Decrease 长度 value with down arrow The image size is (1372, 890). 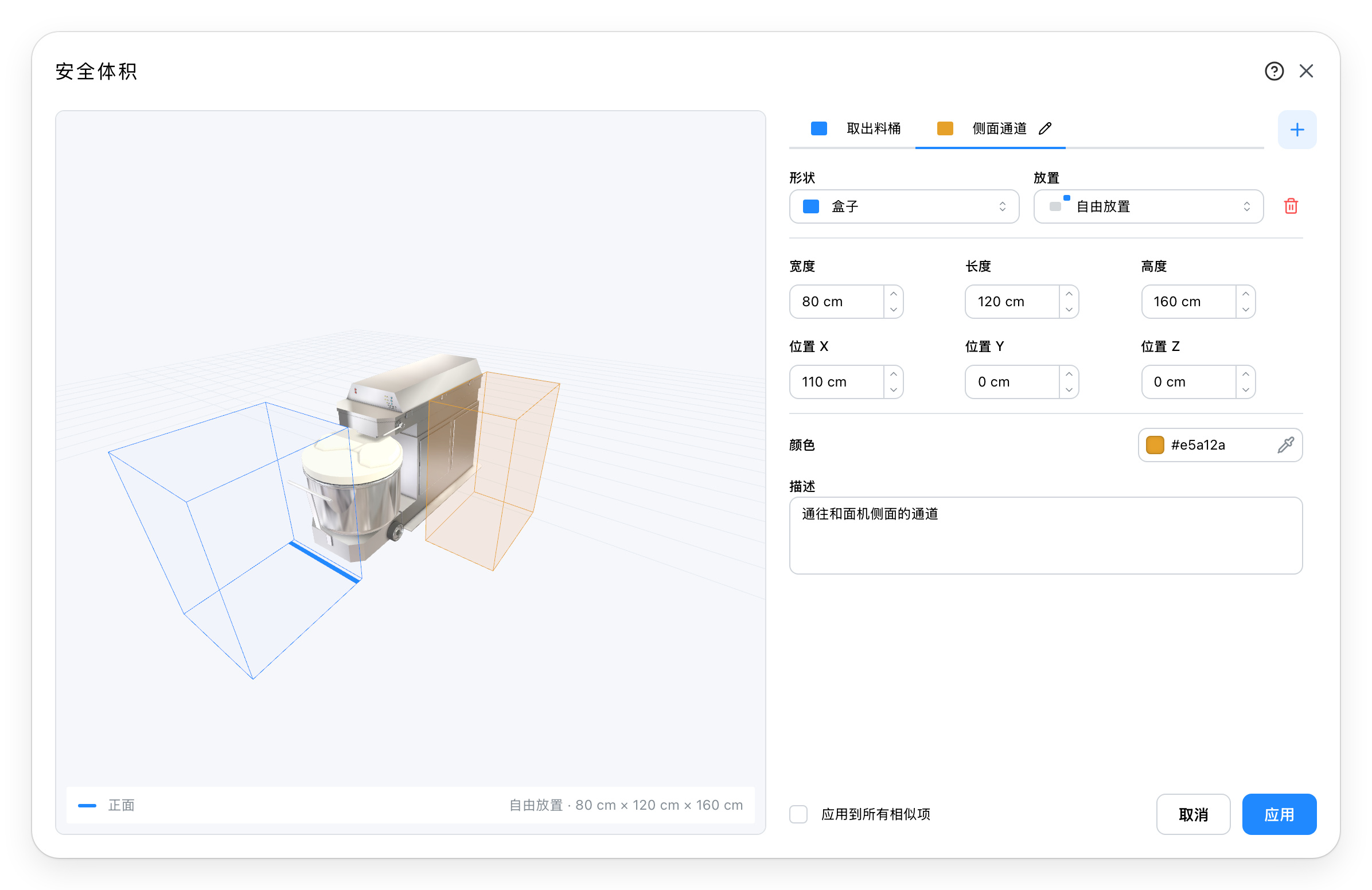point(1069,310)
